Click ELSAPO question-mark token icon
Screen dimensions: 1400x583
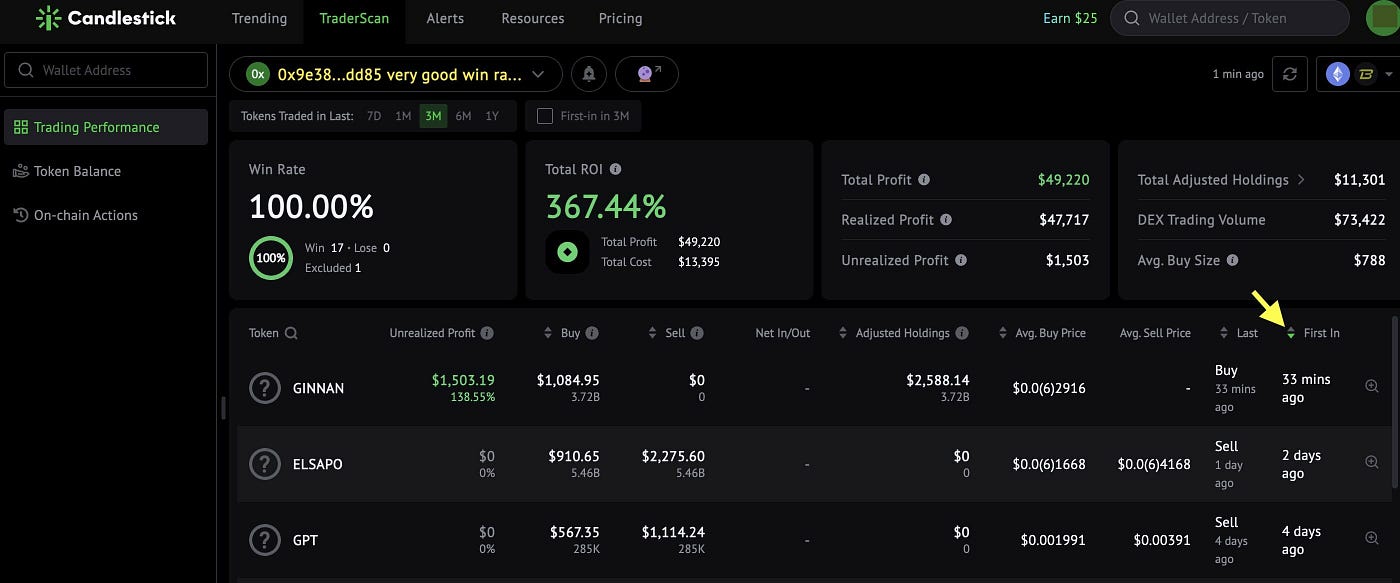(264, 464)
